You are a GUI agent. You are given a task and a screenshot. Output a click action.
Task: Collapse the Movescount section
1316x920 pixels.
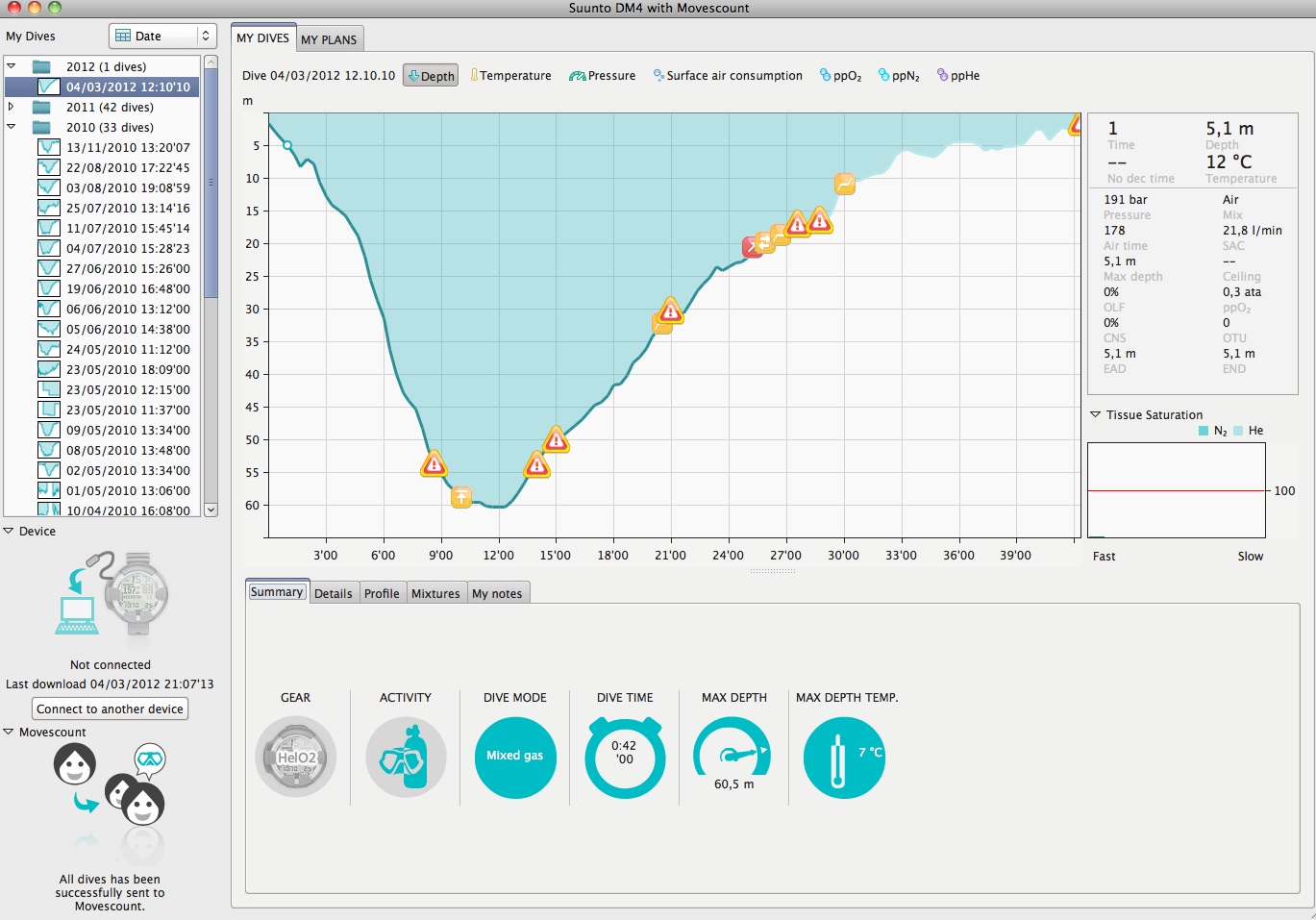coord(9,732)
